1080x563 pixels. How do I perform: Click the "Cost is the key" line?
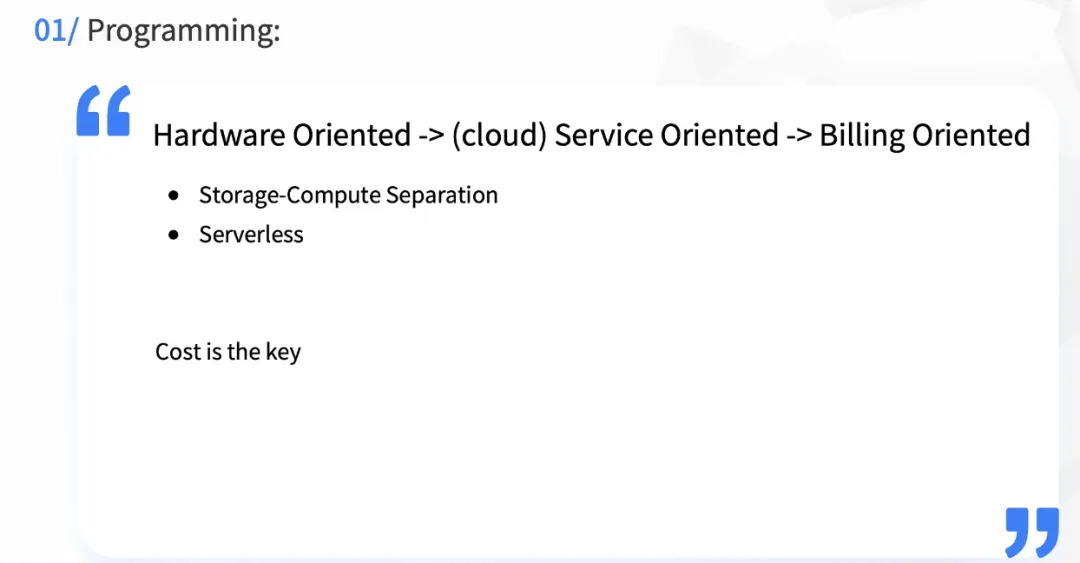pyautogui.click(x=228, y=352)
